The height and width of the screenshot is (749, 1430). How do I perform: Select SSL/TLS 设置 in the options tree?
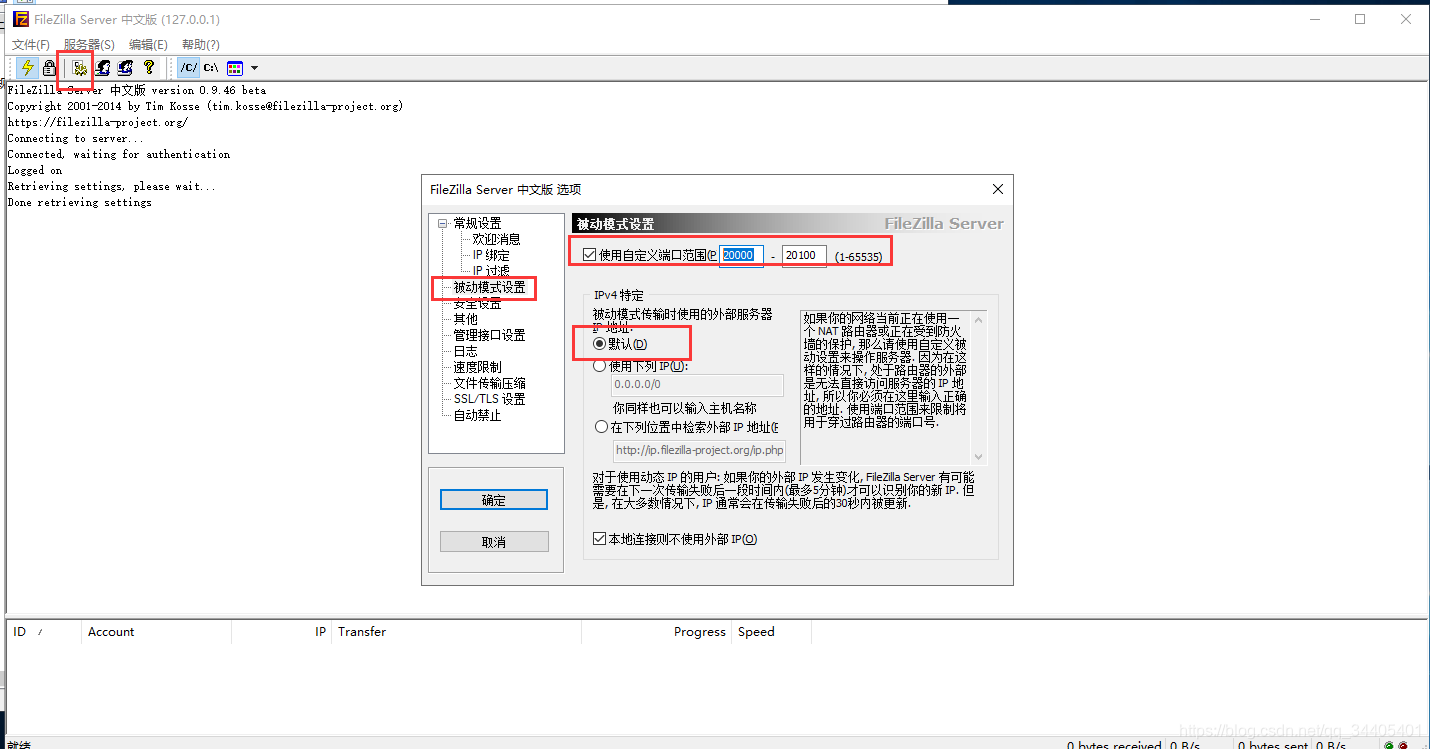pyautogui.click(x=489, y=399)
